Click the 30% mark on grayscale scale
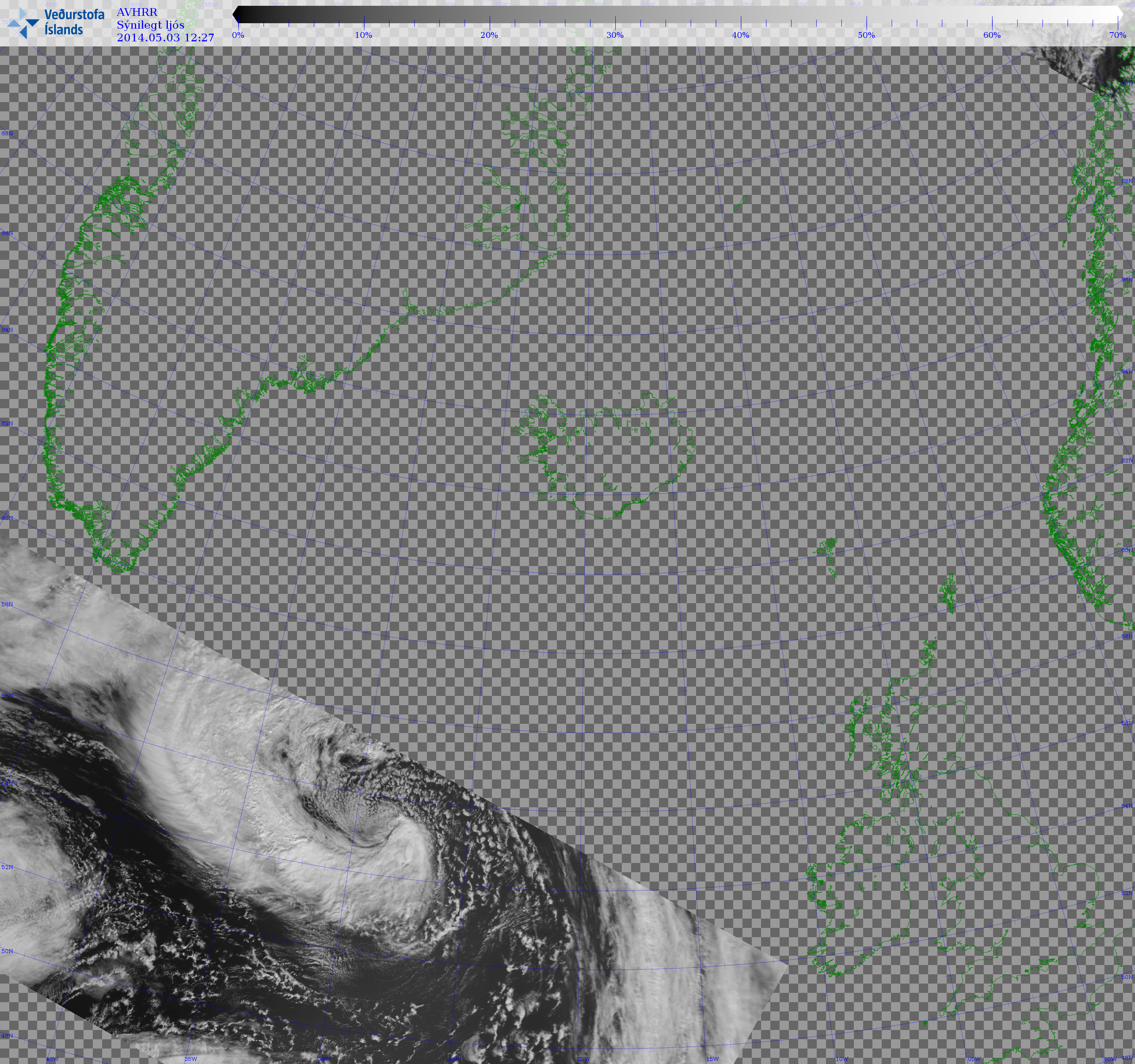Screen dimensions: 1135x1064 [615, 35]
